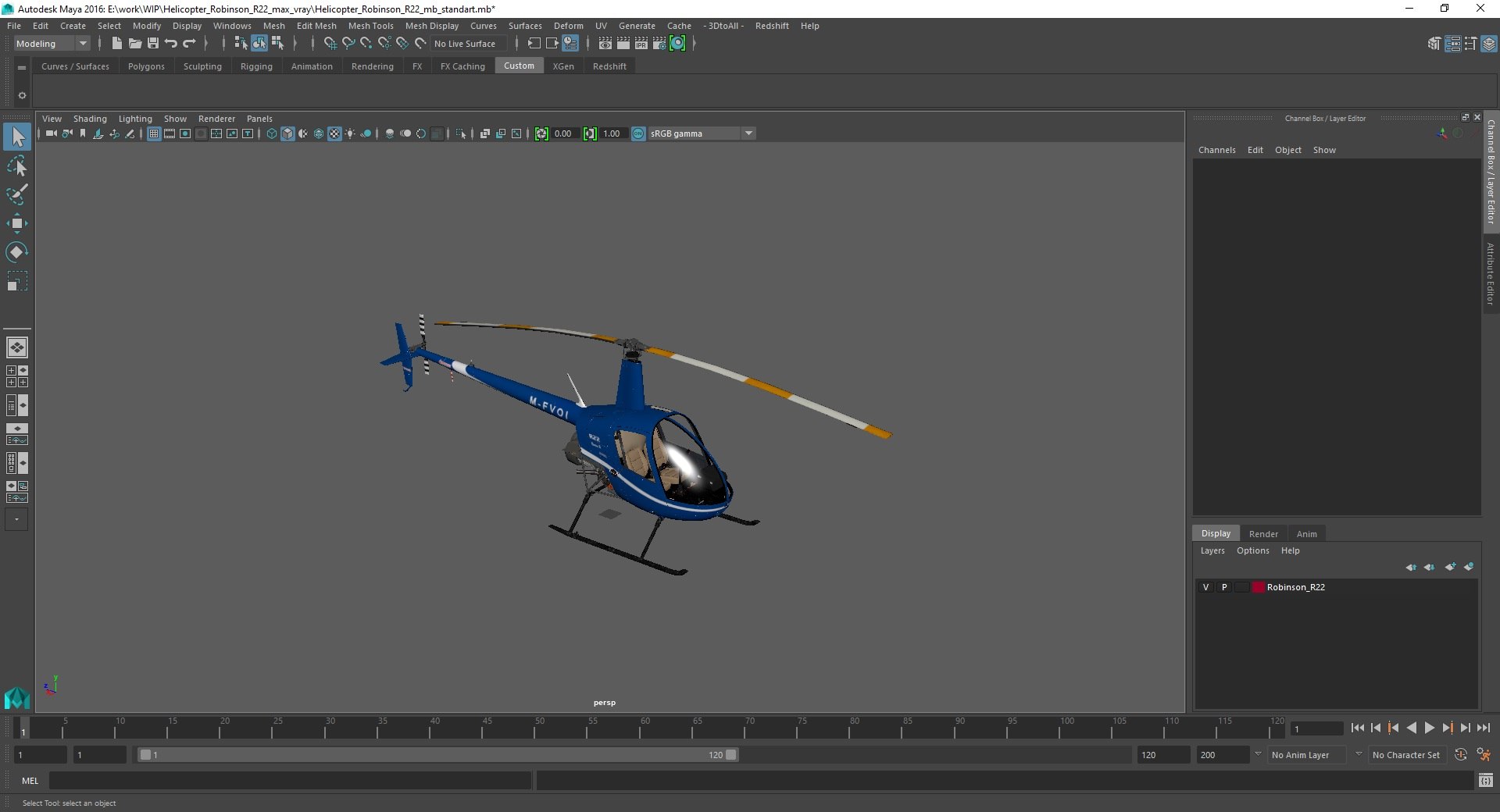Toggle smooth shade all in viewport
Viewport: 1500px width, 812px height.
point(287,134)
